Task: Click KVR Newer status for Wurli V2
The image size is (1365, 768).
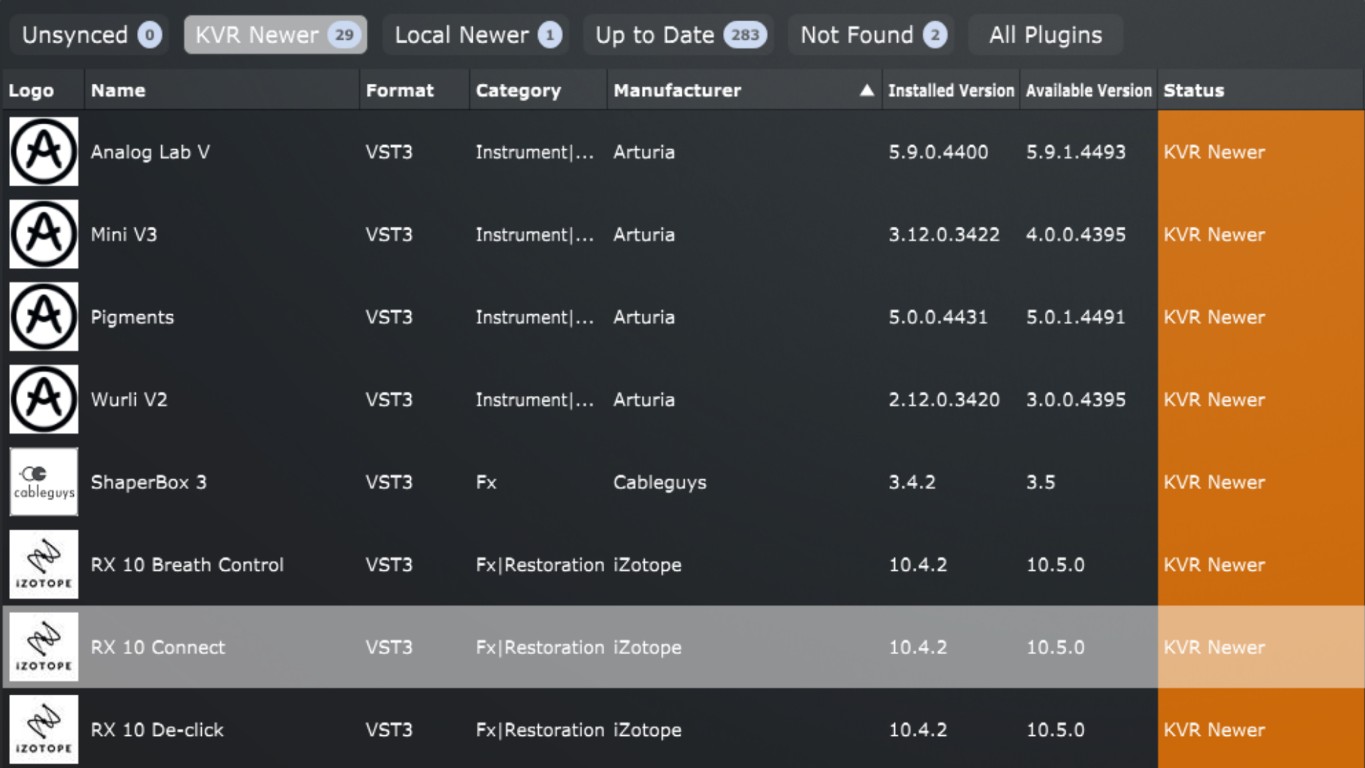Action: (1214, 399)
